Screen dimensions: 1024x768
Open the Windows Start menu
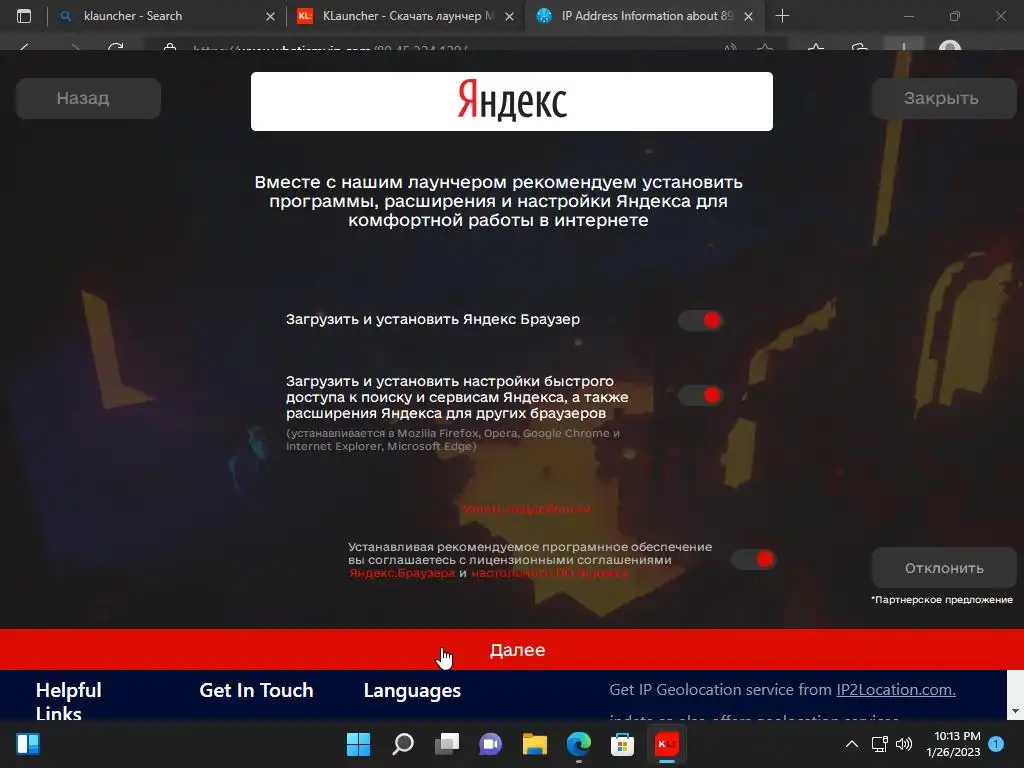359,744
